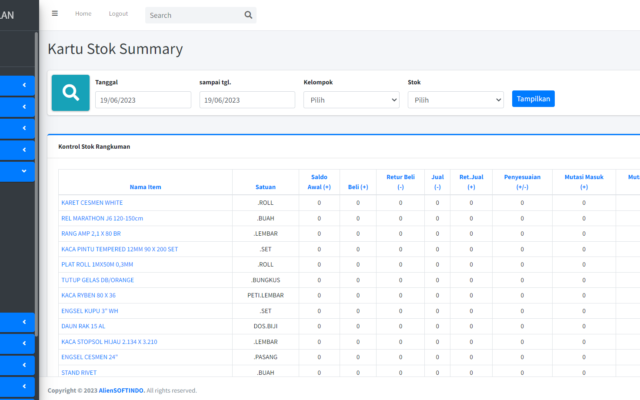Viewport: 640px width, 400px height.
Task: Open item RANG AMP 2,1 X 80 BR
Action: point(91,233)
